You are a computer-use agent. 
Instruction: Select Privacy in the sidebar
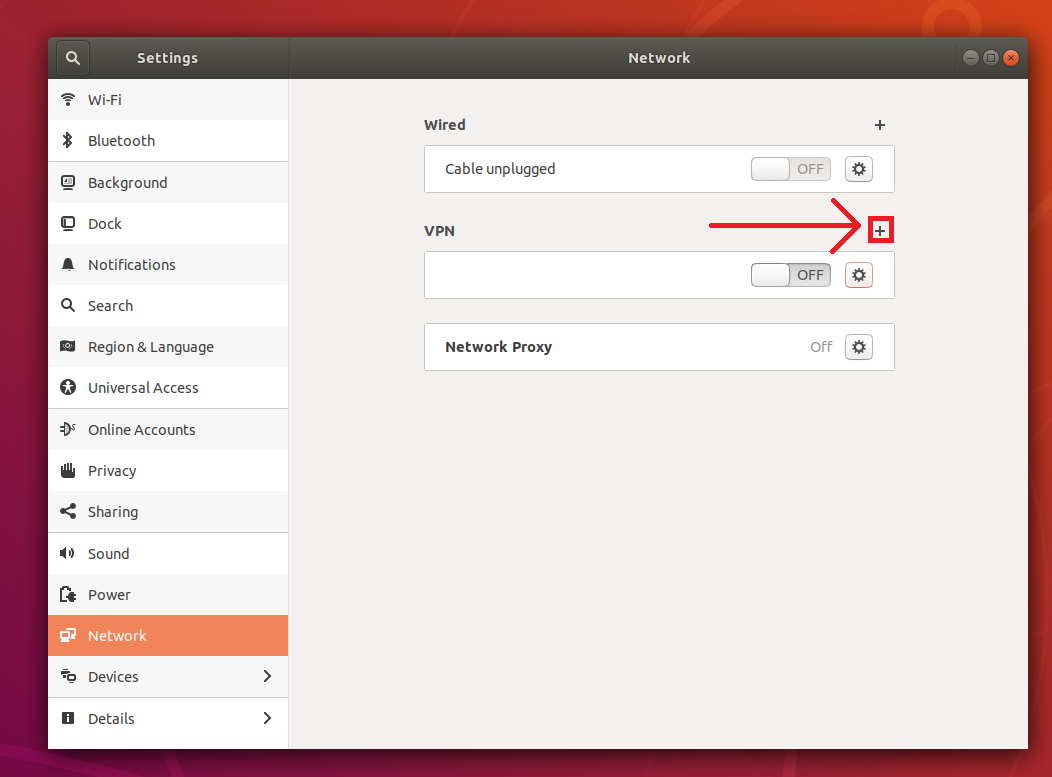pos(112,471)
